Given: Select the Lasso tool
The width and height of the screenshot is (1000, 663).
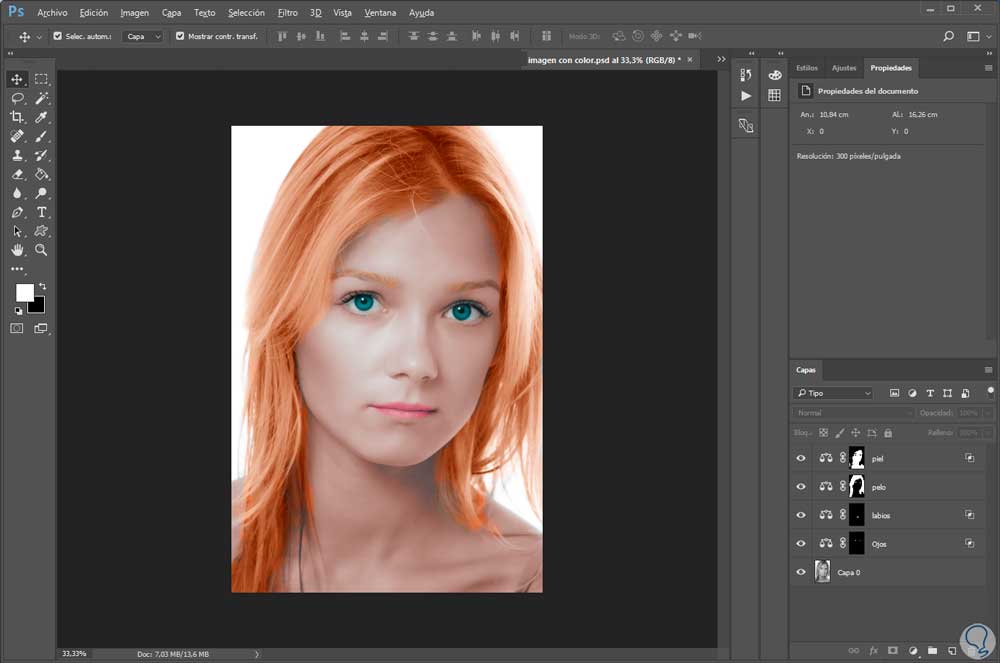Looking at the screenshot, I should click(x=17, y=98).
